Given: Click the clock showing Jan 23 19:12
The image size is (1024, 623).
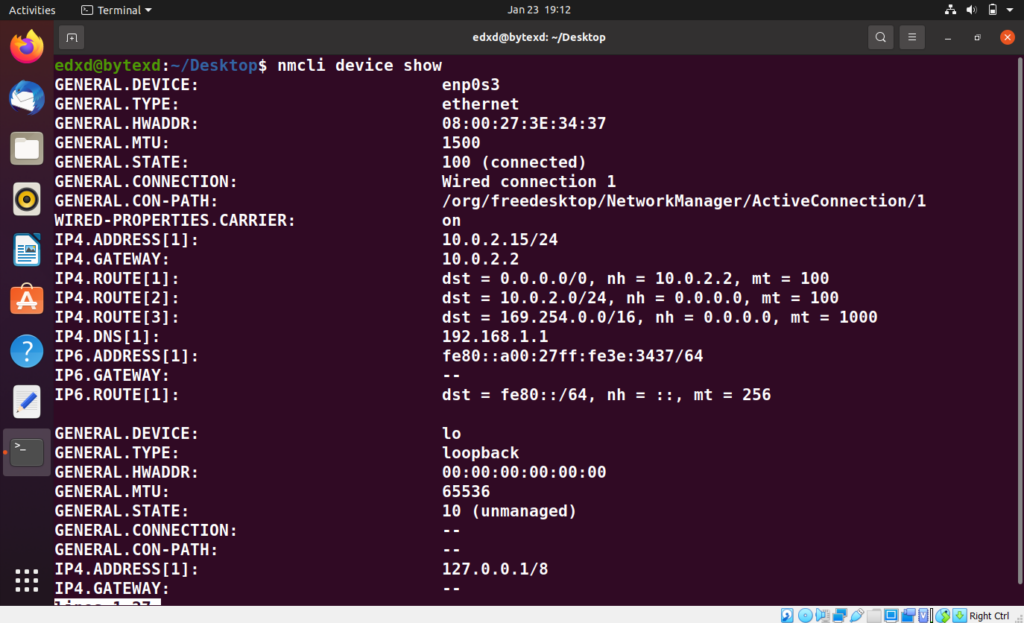Looking at the screenshot, I should point(512,9).
